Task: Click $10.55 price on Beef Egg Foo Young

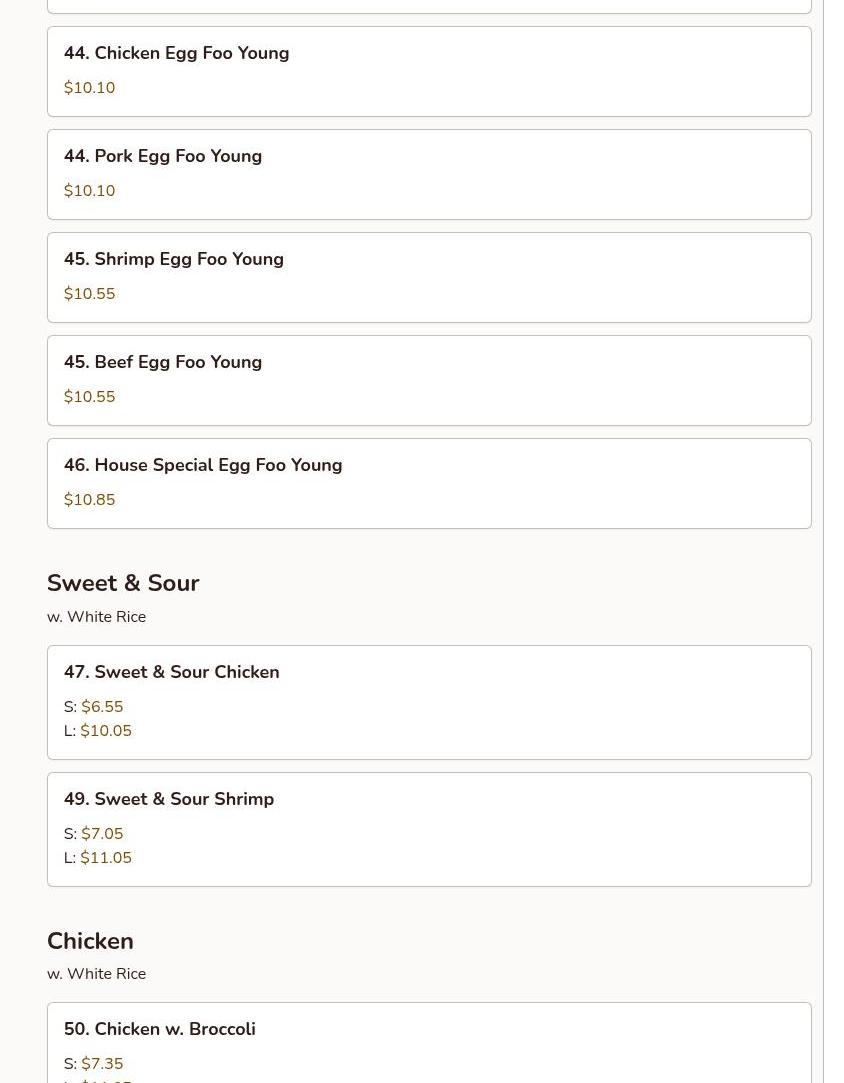Action: coord(90,397)
